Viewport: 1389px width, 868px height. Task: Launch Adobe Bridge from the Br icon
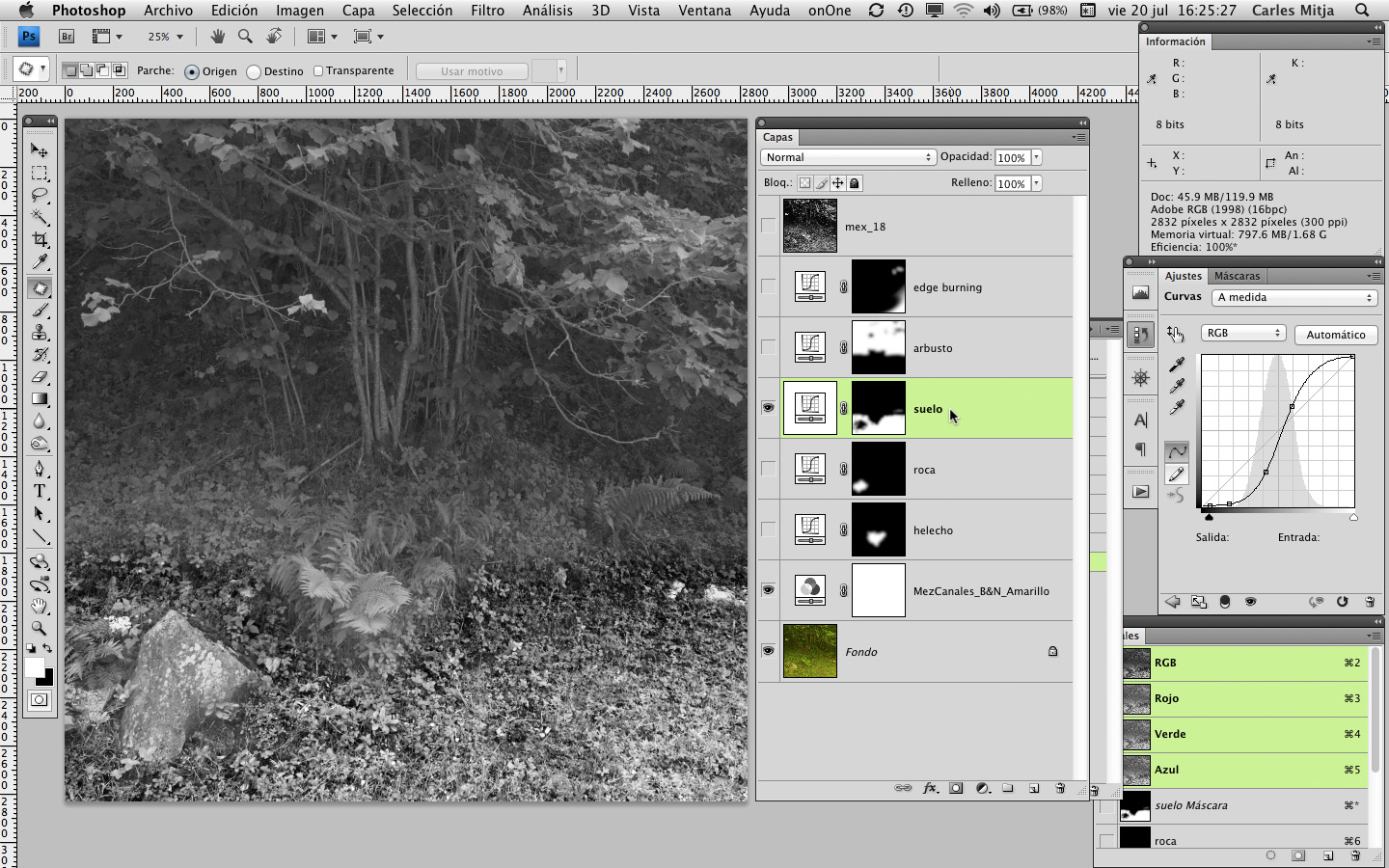tap(67, 37)
